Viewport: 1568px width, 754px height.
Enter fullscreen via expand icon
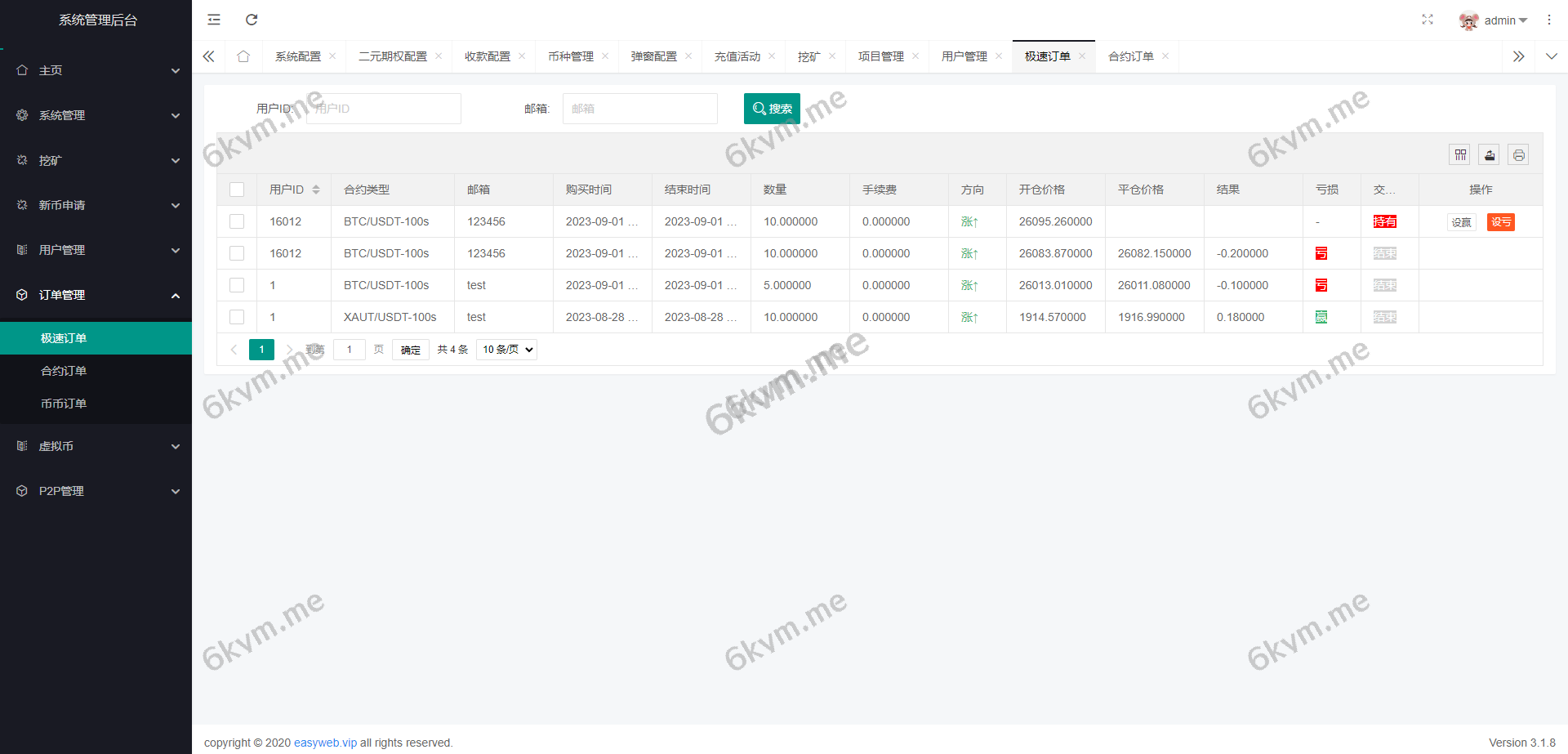[x=1428, y=20]
